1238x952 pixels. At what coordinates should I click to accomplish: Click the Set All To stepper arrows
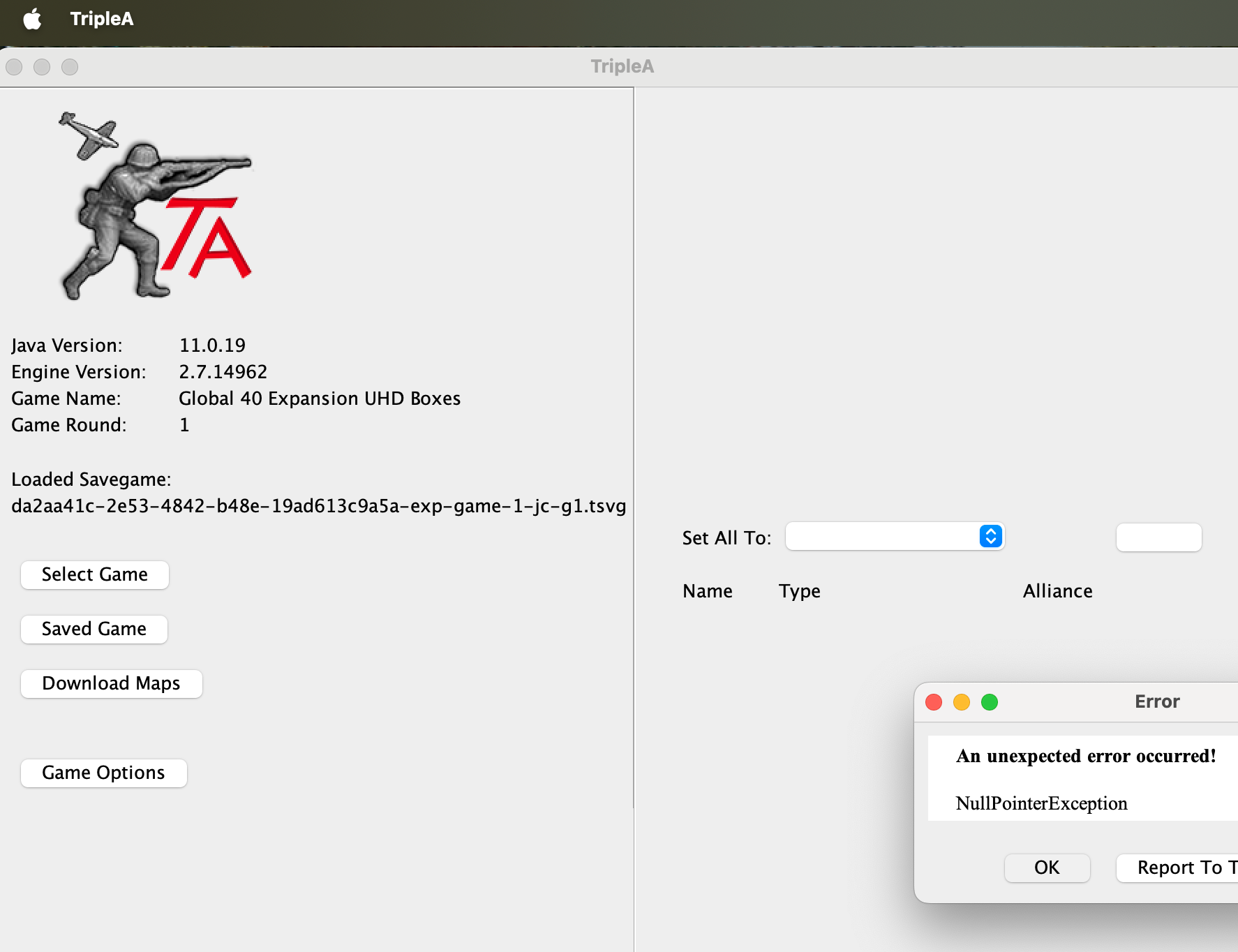990,537
